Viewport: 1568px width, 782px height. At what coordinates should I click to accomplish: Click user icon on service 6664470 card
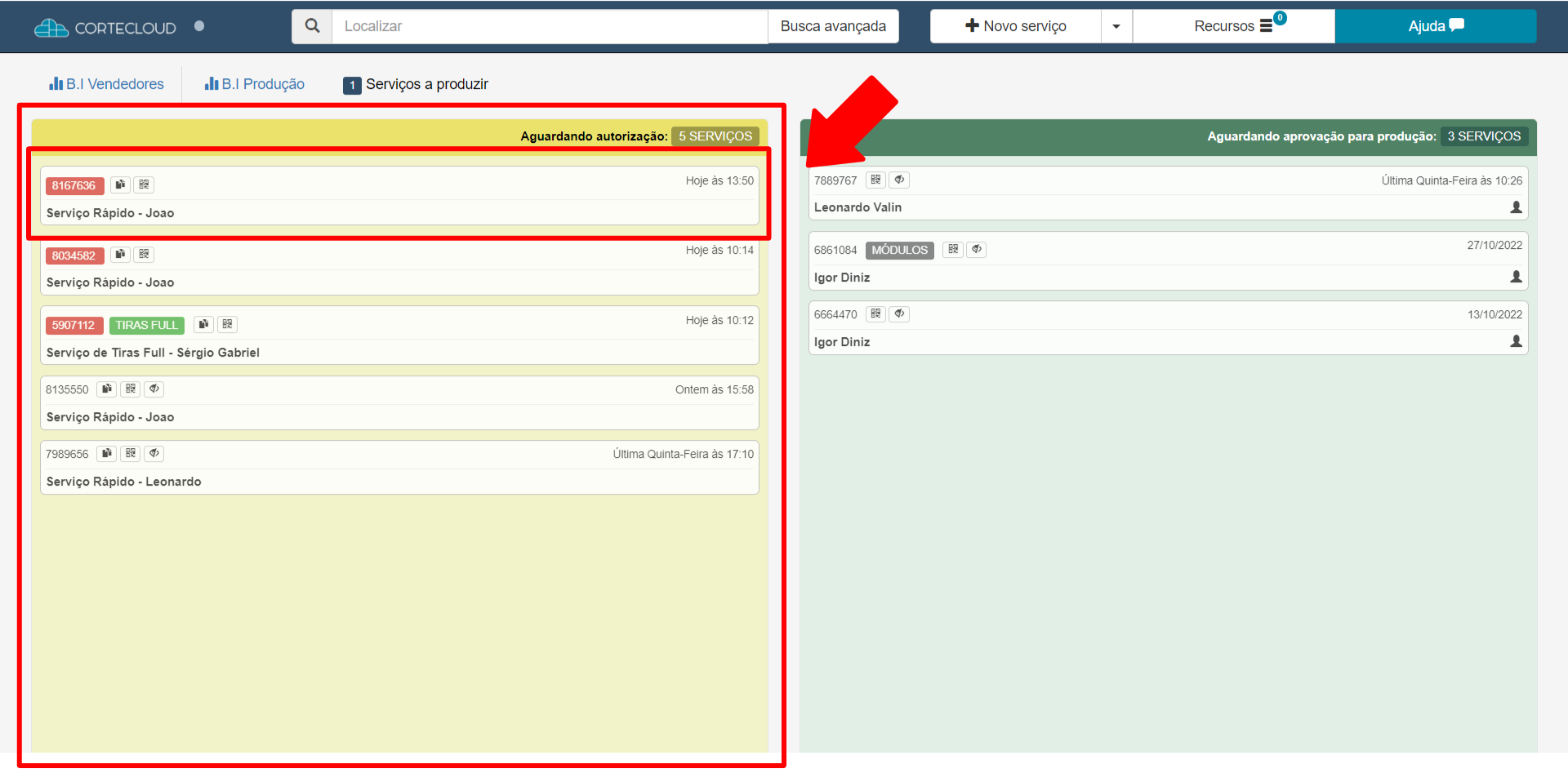click(1516, 341)
